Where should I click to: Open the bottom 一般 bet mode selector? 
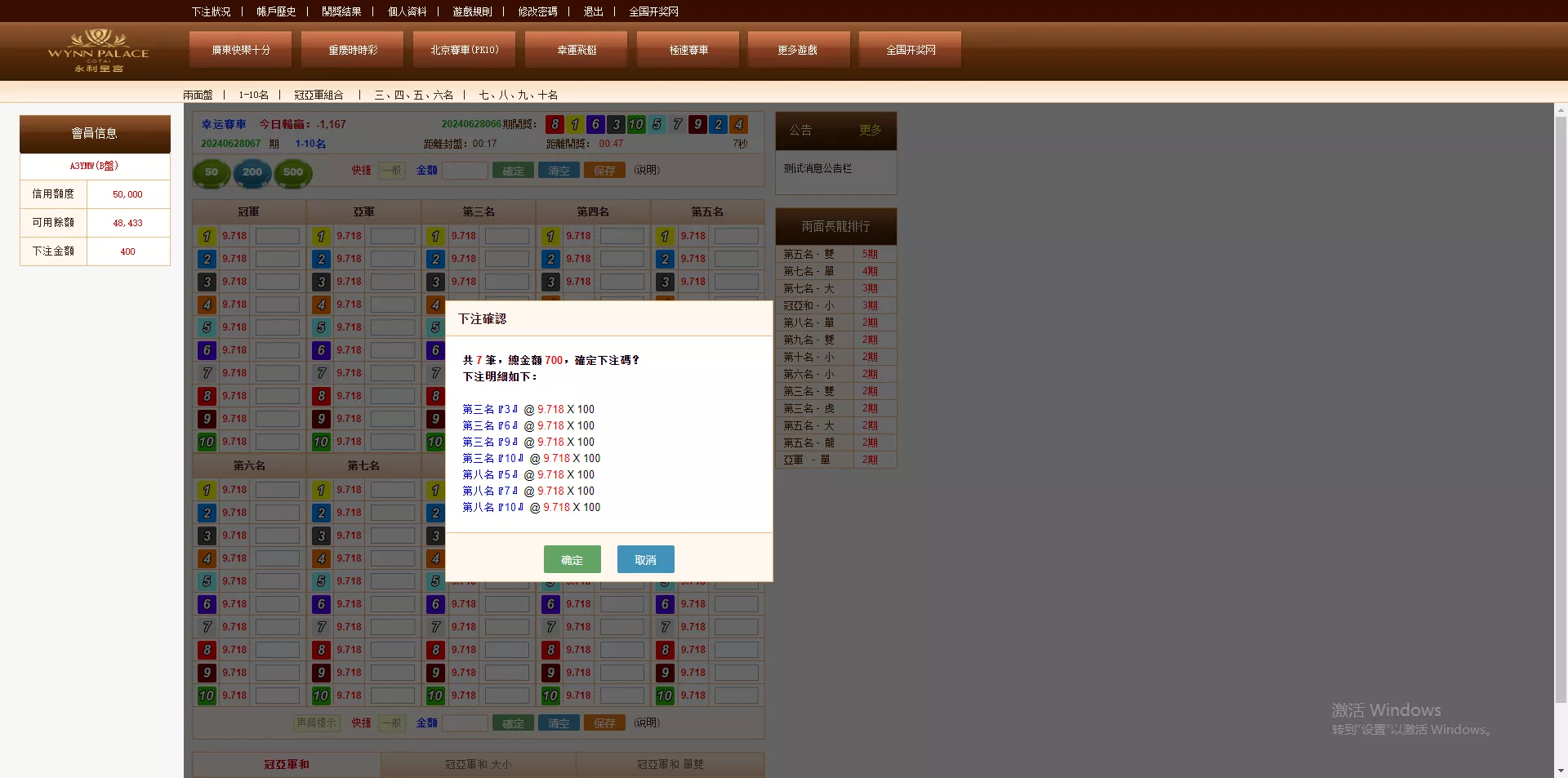tap(391, 722)
